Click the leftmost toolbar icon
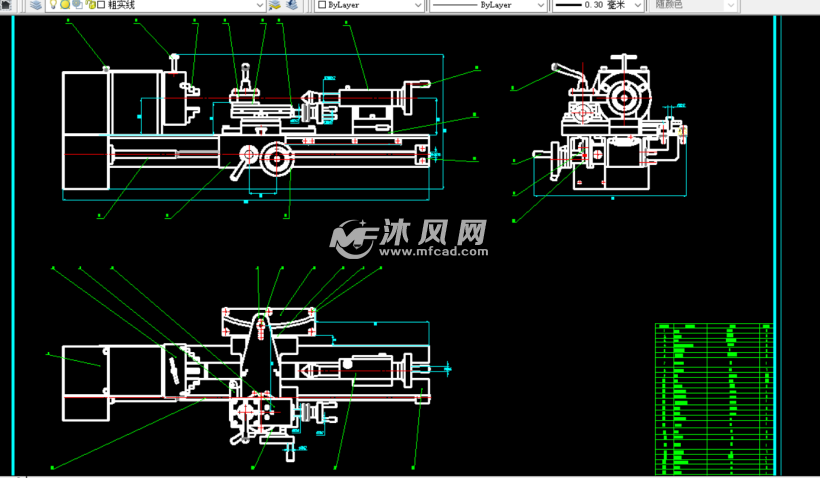820x478 pixels. pos(4,5)
